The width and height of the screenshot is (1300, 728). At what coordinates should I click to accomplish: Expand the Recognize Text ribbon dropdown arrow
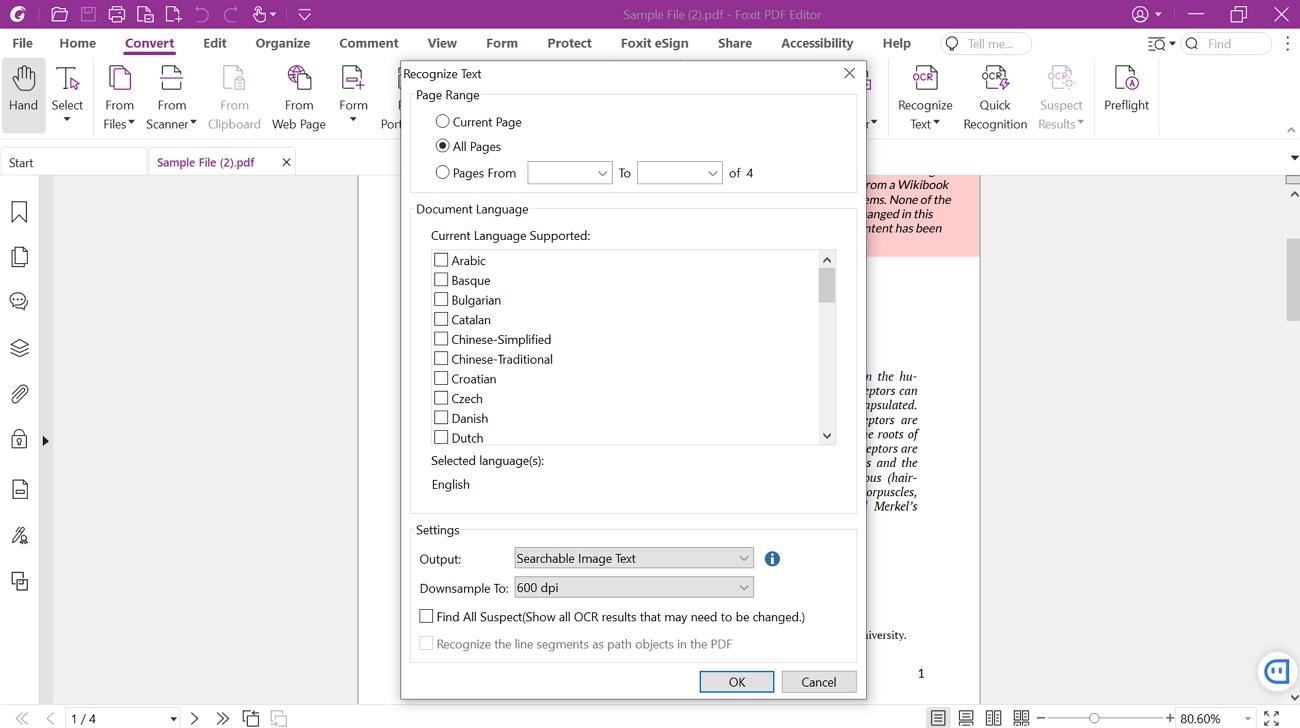coord(937,123)
